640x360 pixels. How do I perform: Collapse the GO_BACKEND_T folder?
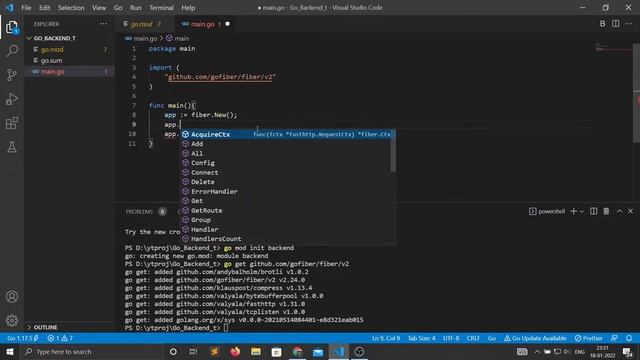(55, 38)
